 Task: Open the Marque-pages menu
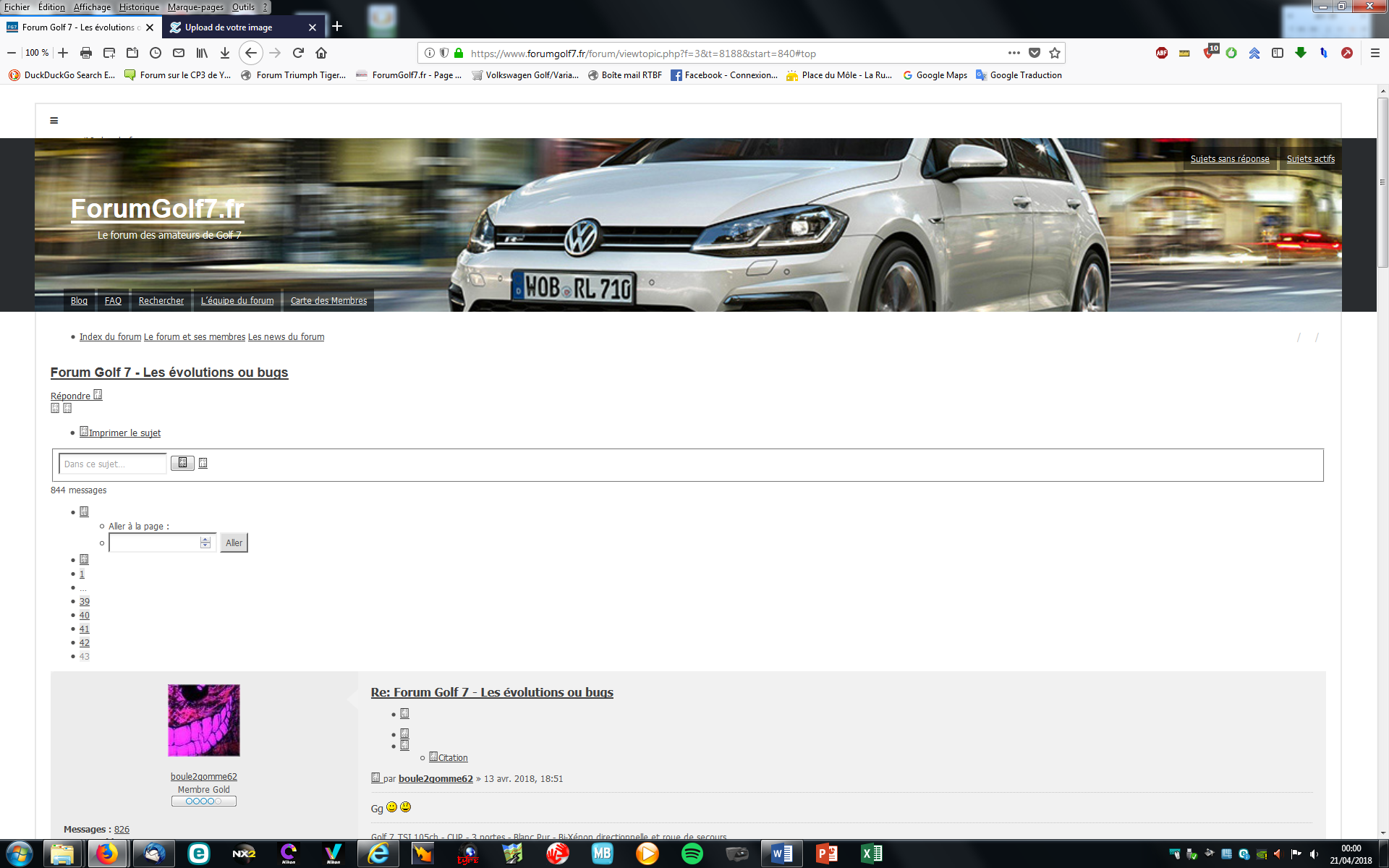click(195, 7)
